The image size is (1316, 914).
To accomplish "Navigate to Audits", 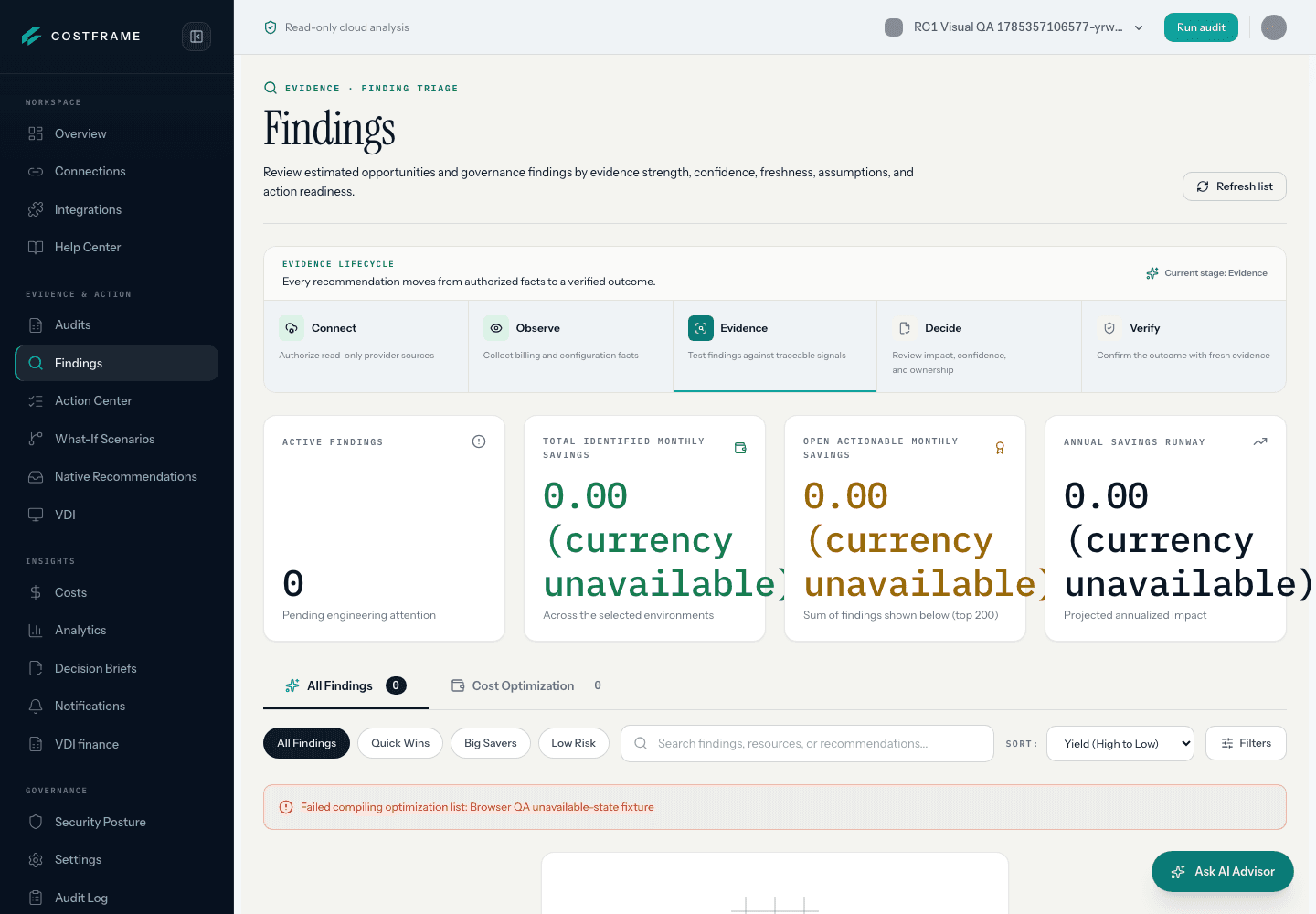I will point(116,325).
